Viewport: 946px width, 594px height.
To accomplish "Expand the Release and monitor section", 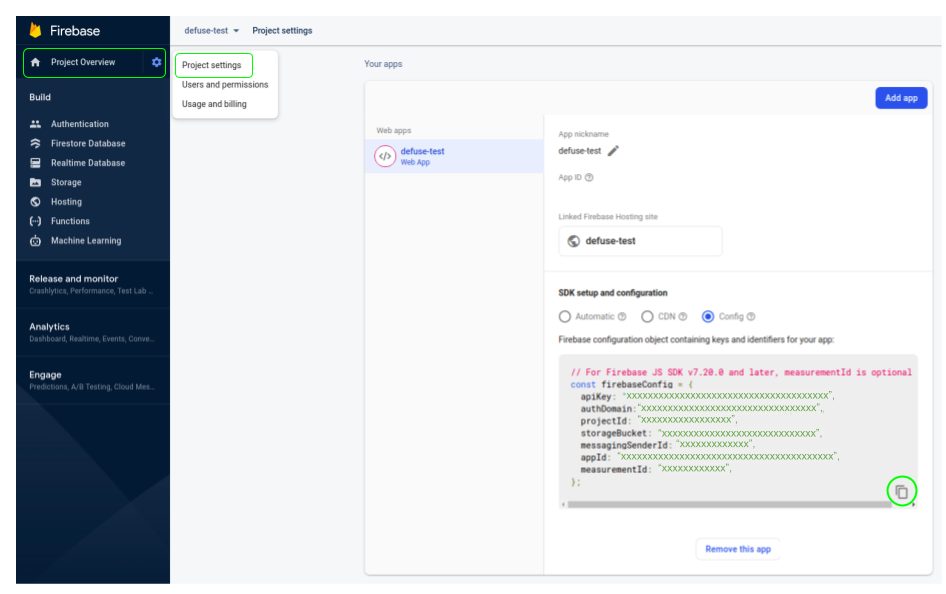I will [93, 285].
